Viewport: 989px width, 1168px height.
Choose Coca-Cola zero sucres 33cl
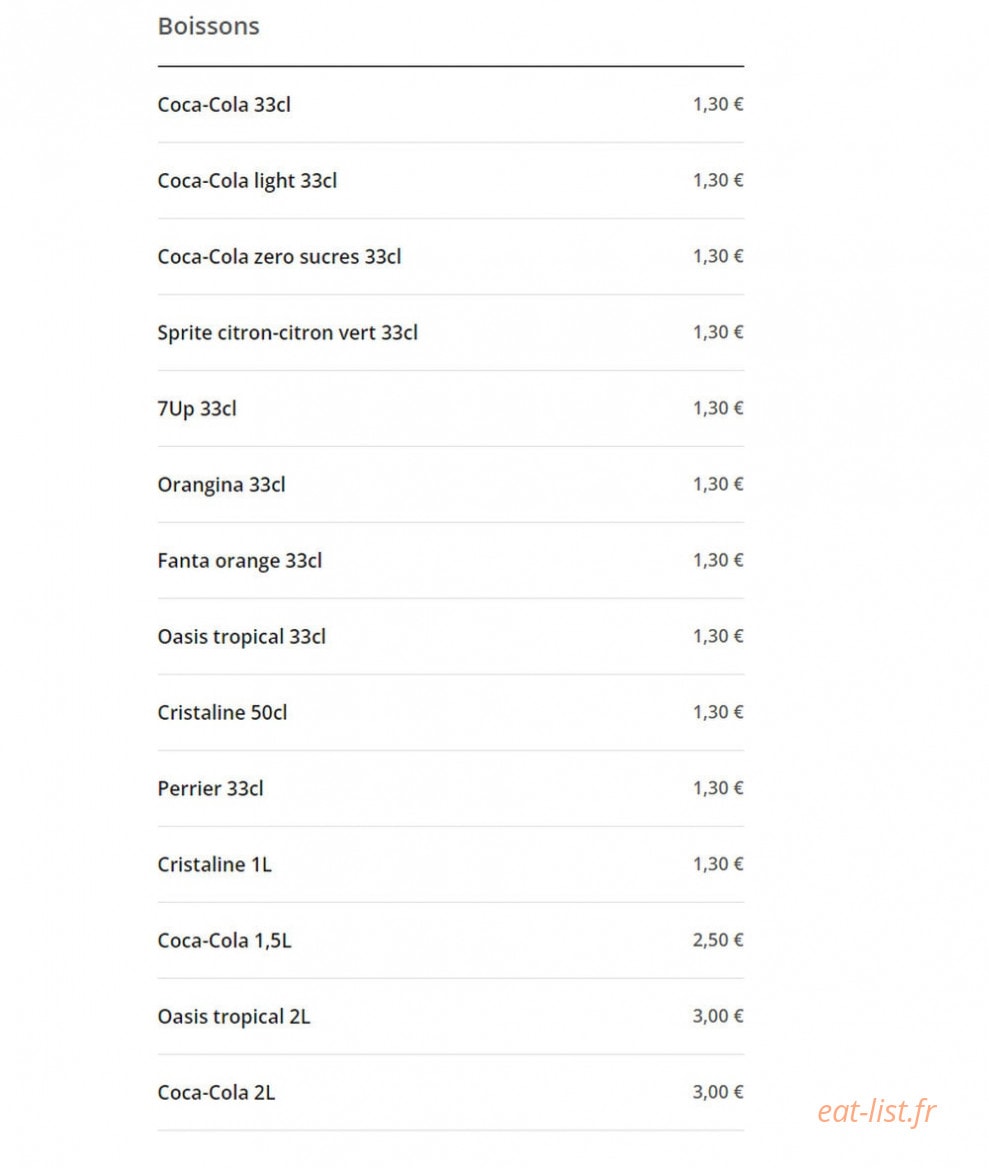pos(451,257)
